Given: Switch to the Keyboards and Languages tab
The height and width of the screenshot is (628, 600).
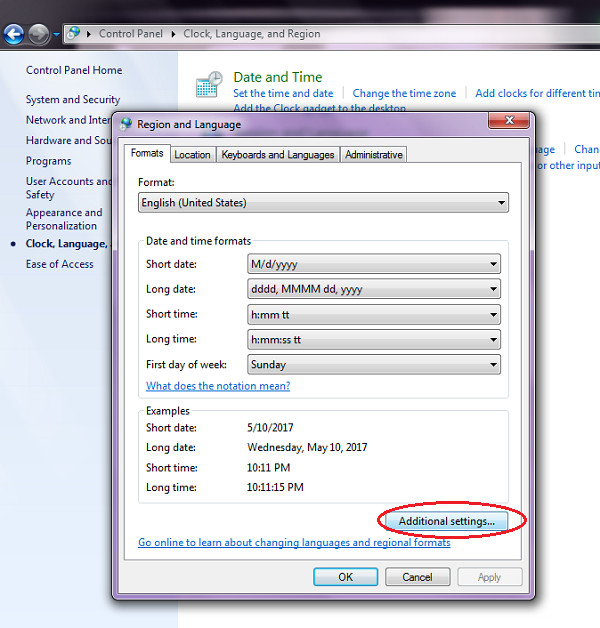Looking at the screenshot, I should (x=278, y=155).
